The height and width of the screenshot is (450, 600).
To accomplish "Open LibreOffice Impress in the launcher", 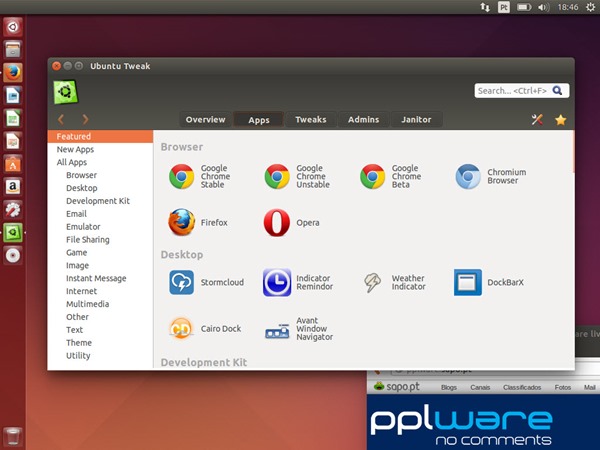I will (x=13, y=141).
